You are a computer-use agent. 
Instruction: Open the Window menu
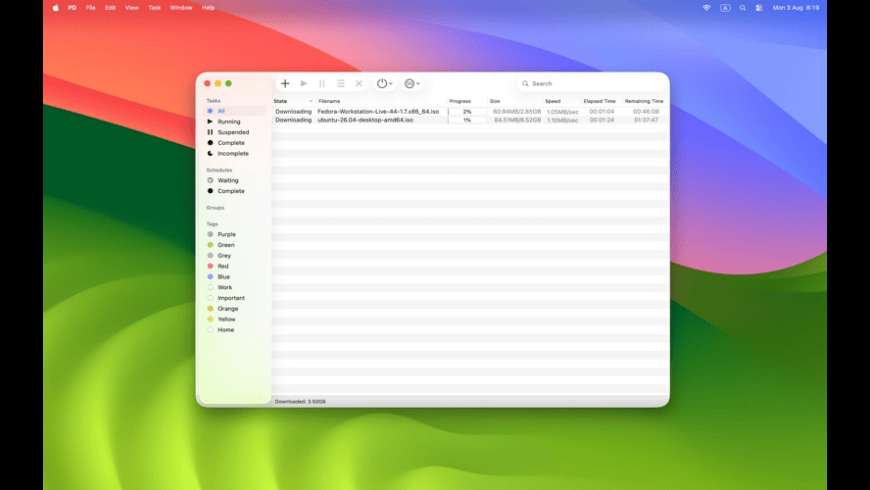click(x=181, y=8)
